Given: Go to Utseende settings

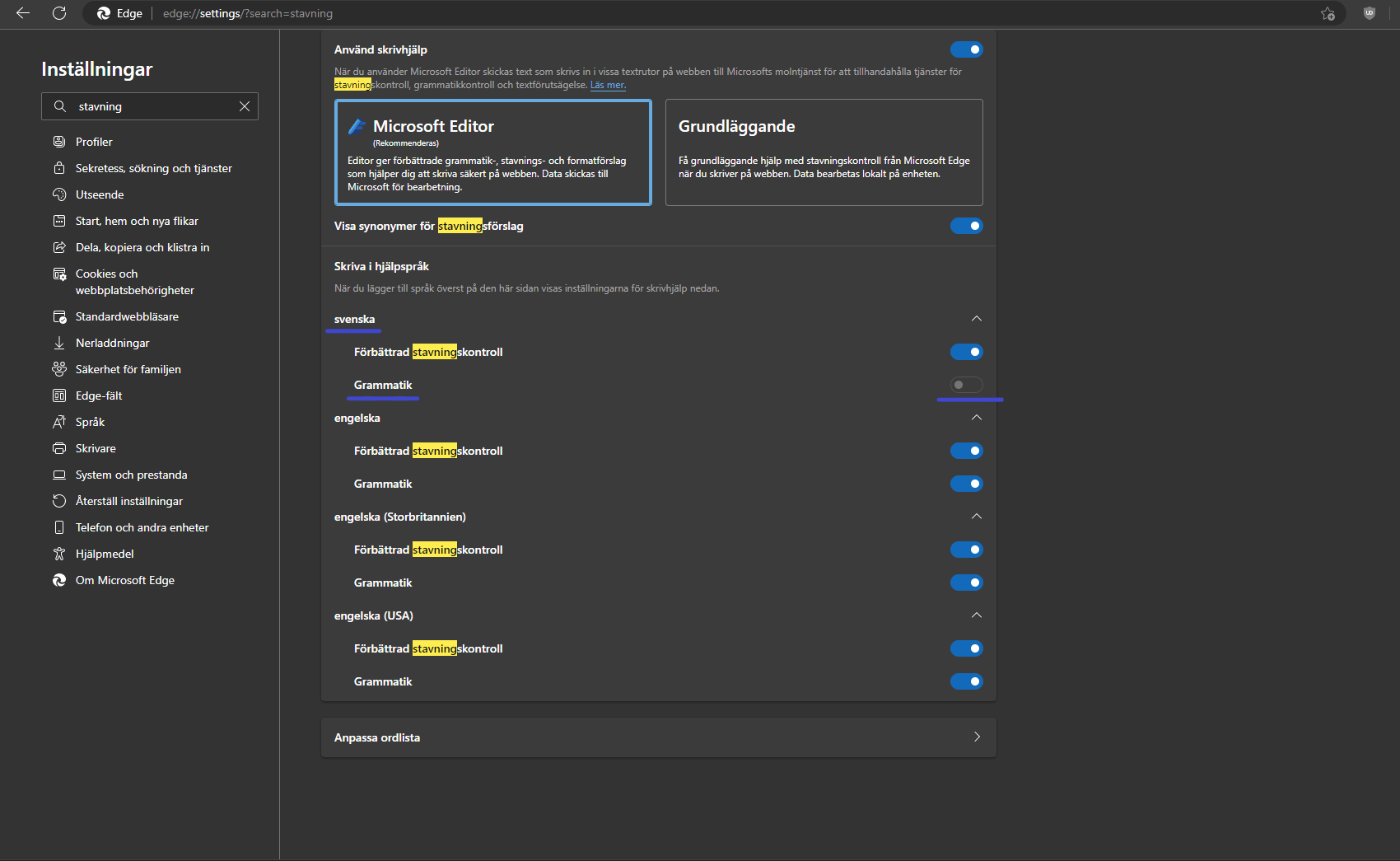Looking at the screenshot, I should (x=100, y=194).
